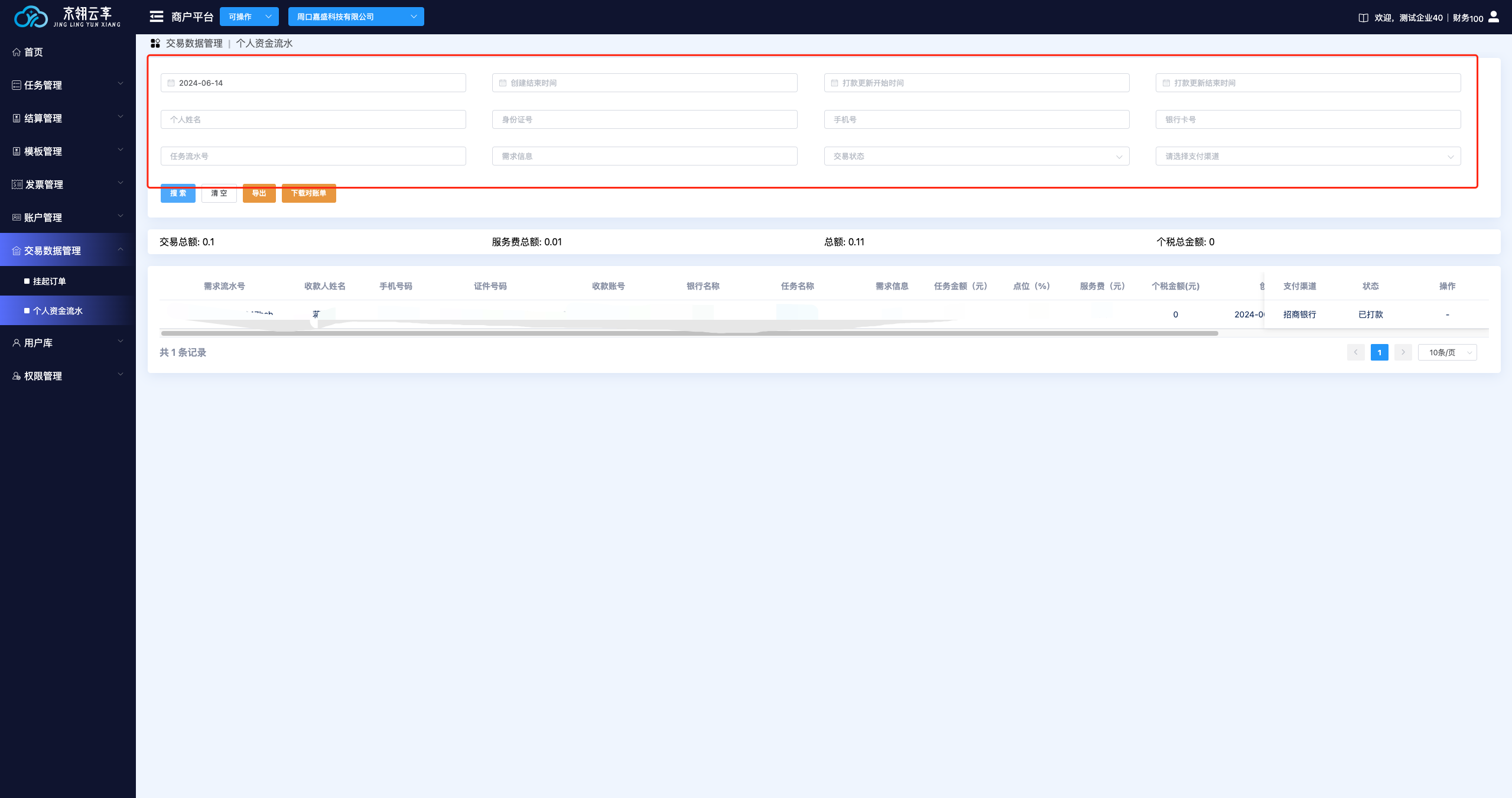The height and width of the screenshot is (798, 1512).
Task: Open the 请选择支付渠道 dropdown
Action: [x=1308, y=156]
